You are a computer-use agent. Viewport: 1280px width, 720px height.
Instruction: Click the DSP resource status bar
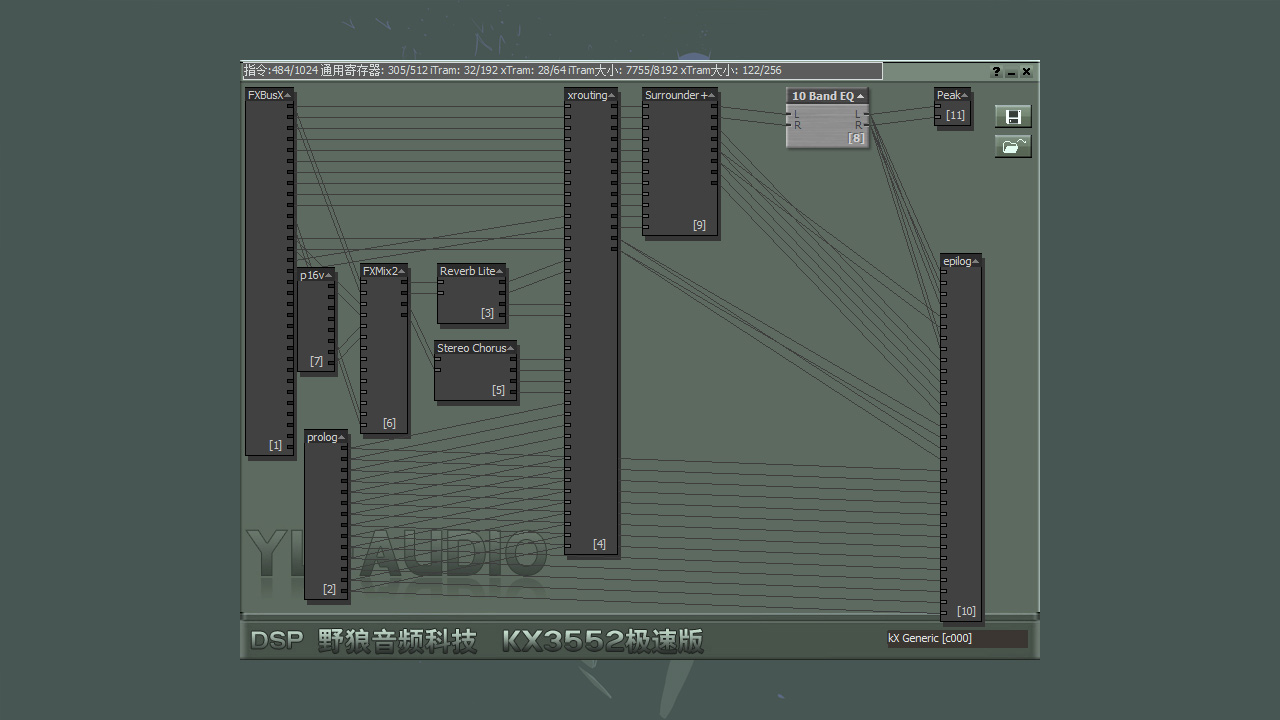coord(562,71)
